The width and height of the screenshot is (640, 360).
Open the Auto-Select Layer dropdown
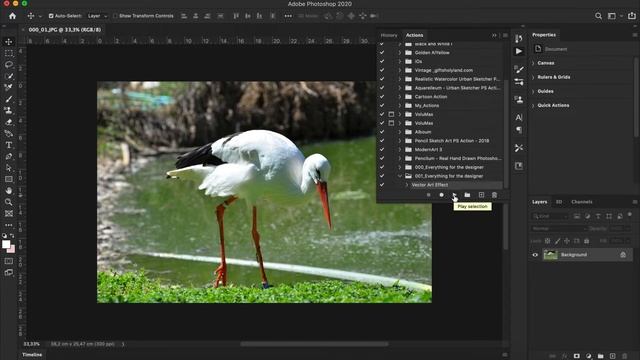pyautogui.click(x=97, y=16)
